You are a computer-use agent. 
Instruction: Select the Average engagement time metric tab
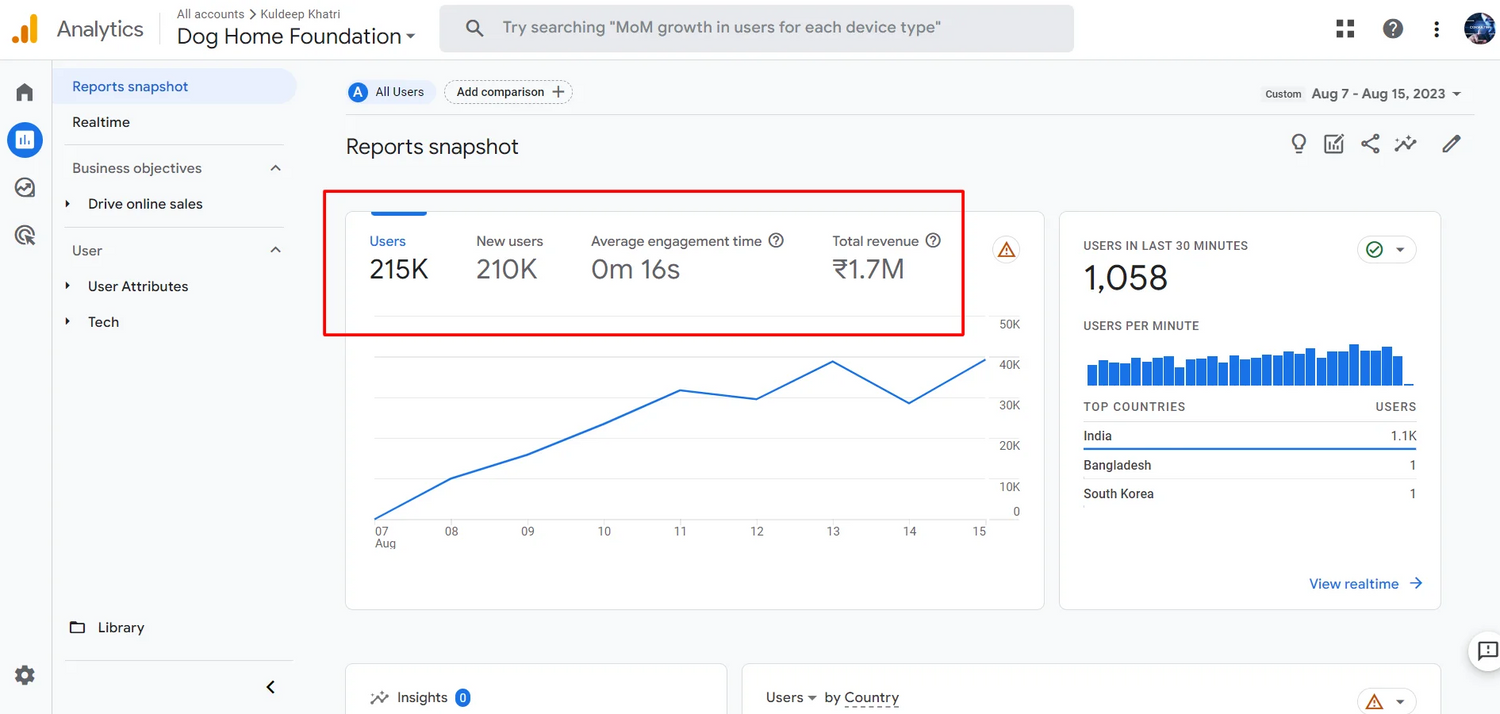(687, 258)
